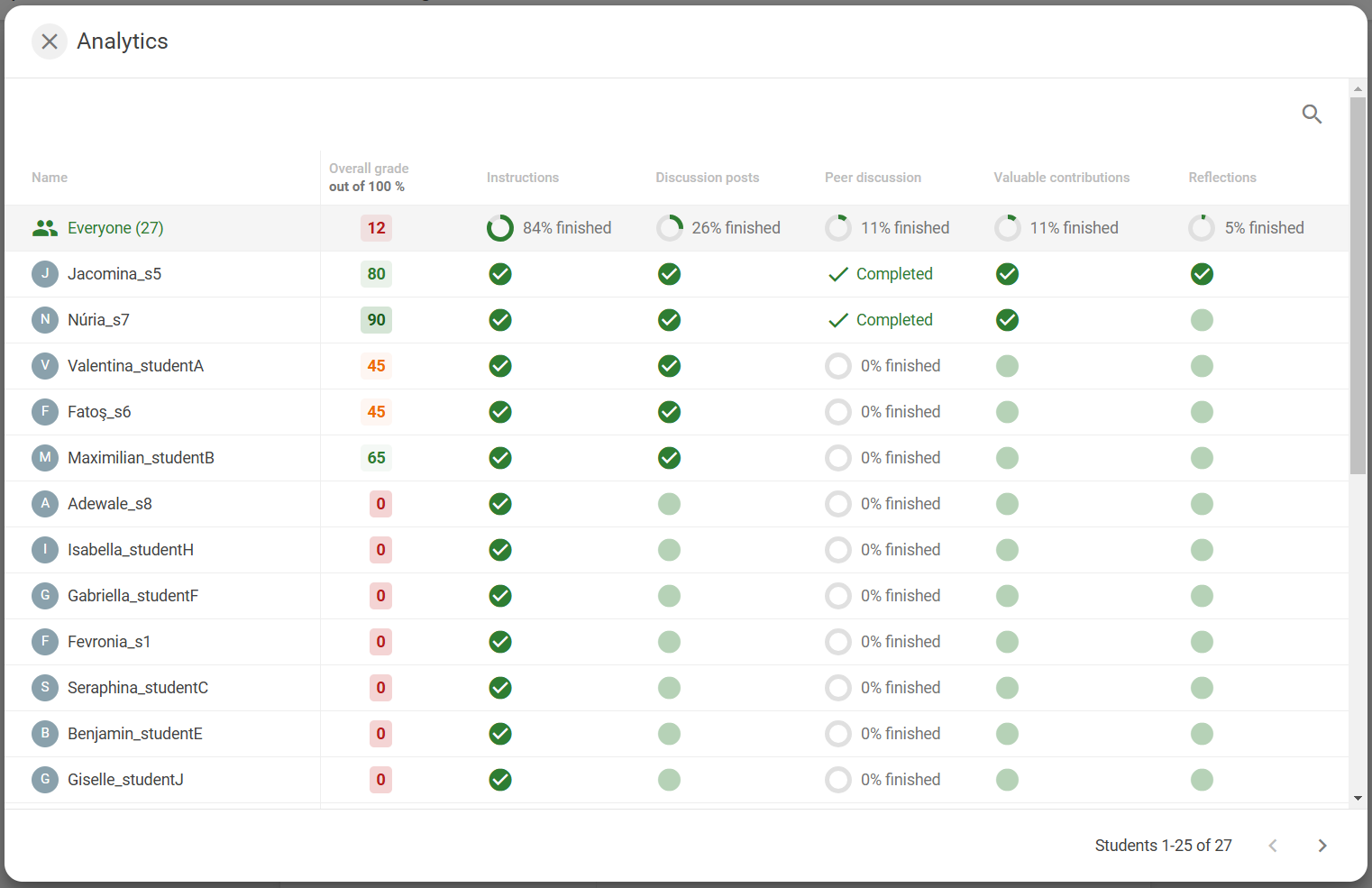Select the Everyone (27) row
The height and width of the screenshot is (888, 1372).
[x=677, y=228]
